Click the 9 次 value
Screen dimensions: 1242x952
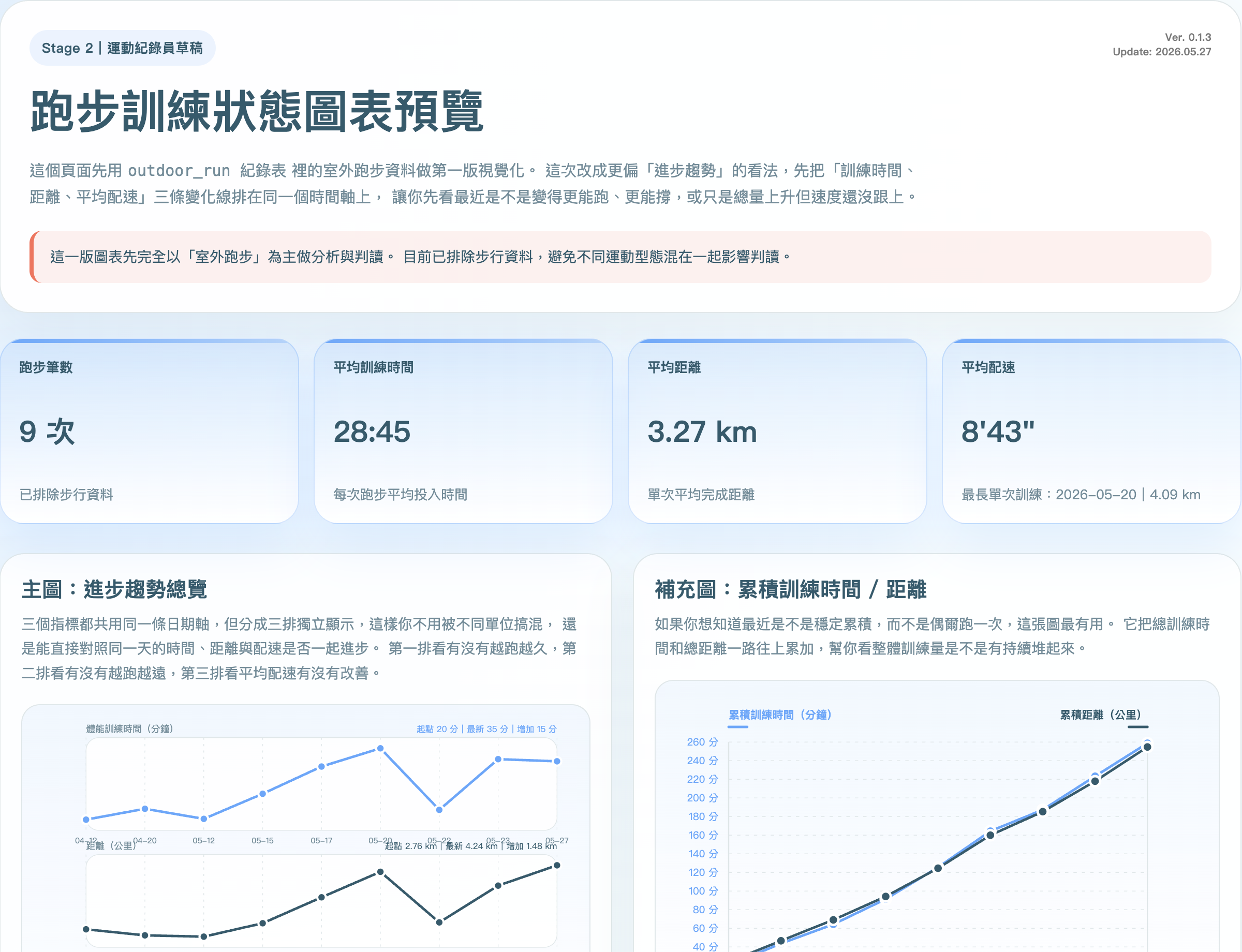47,432
